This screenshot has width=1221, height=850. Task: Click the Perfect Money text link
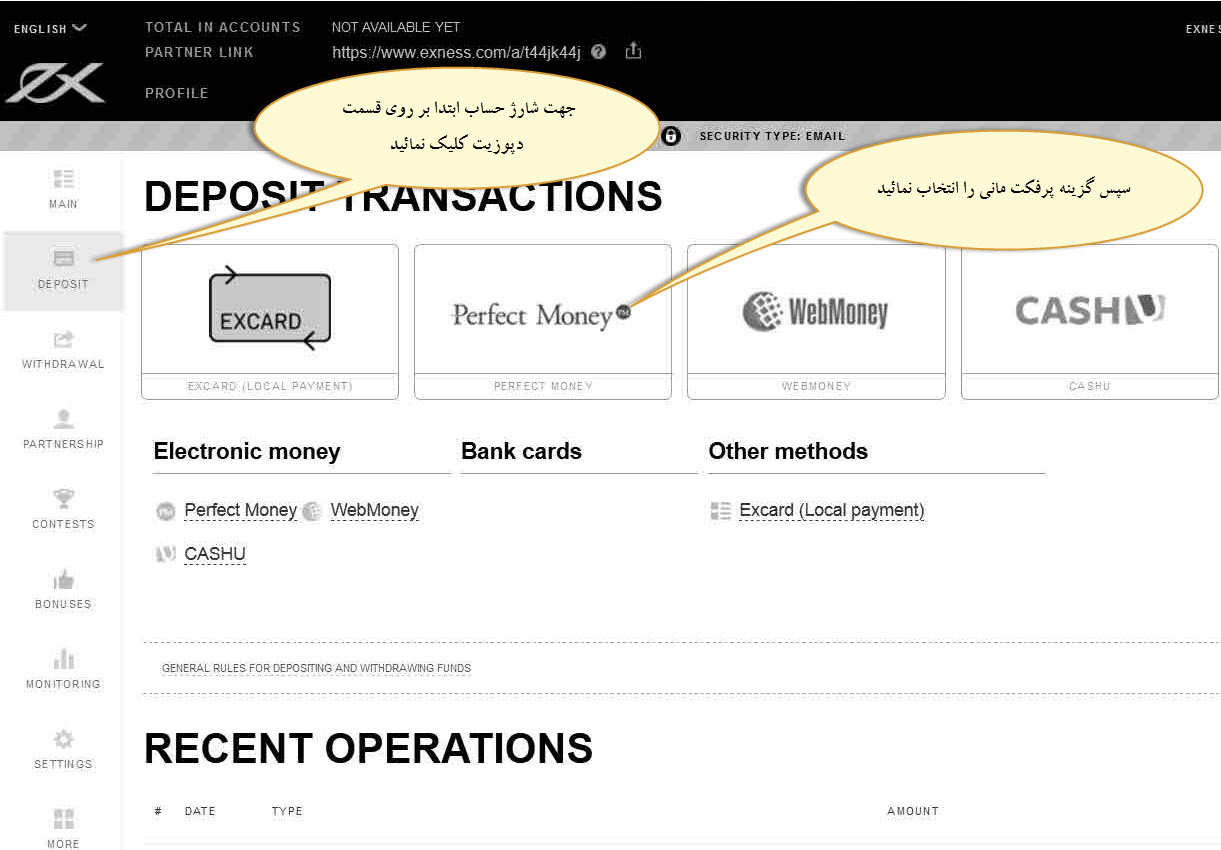[x=241, y=510]
